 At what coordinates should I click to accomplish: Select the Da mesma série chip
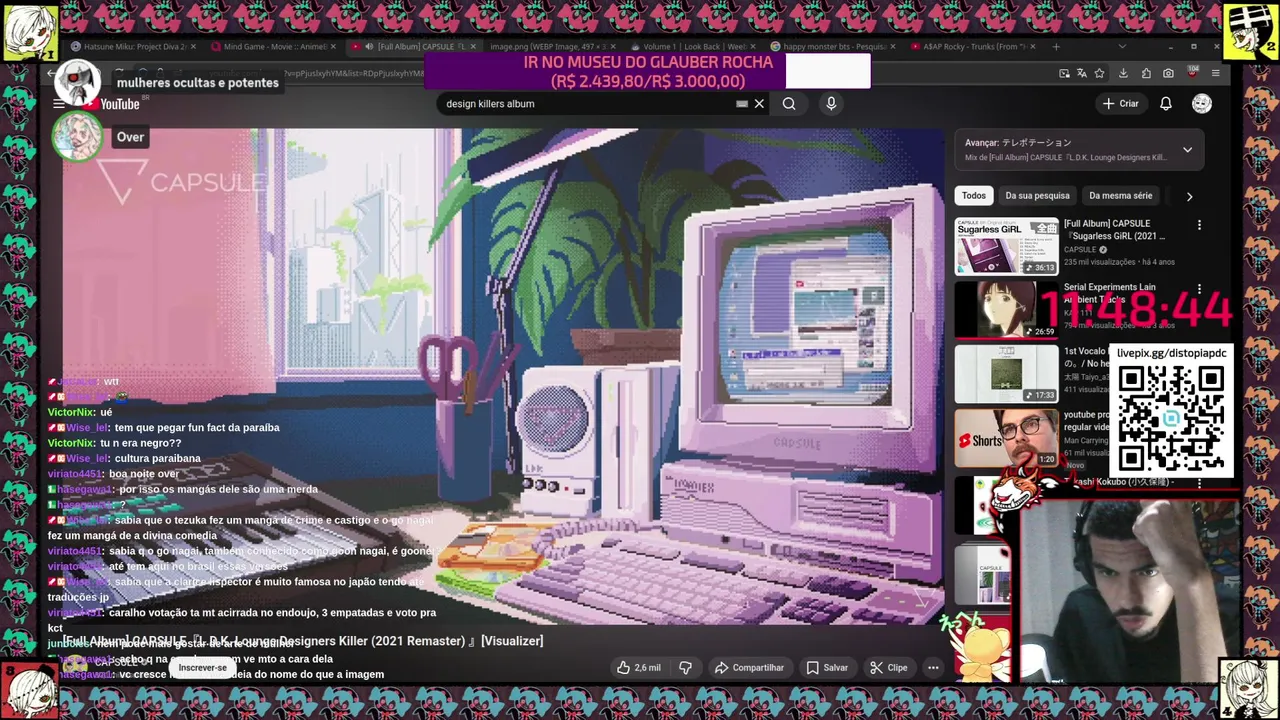(x=1120, y=196)
